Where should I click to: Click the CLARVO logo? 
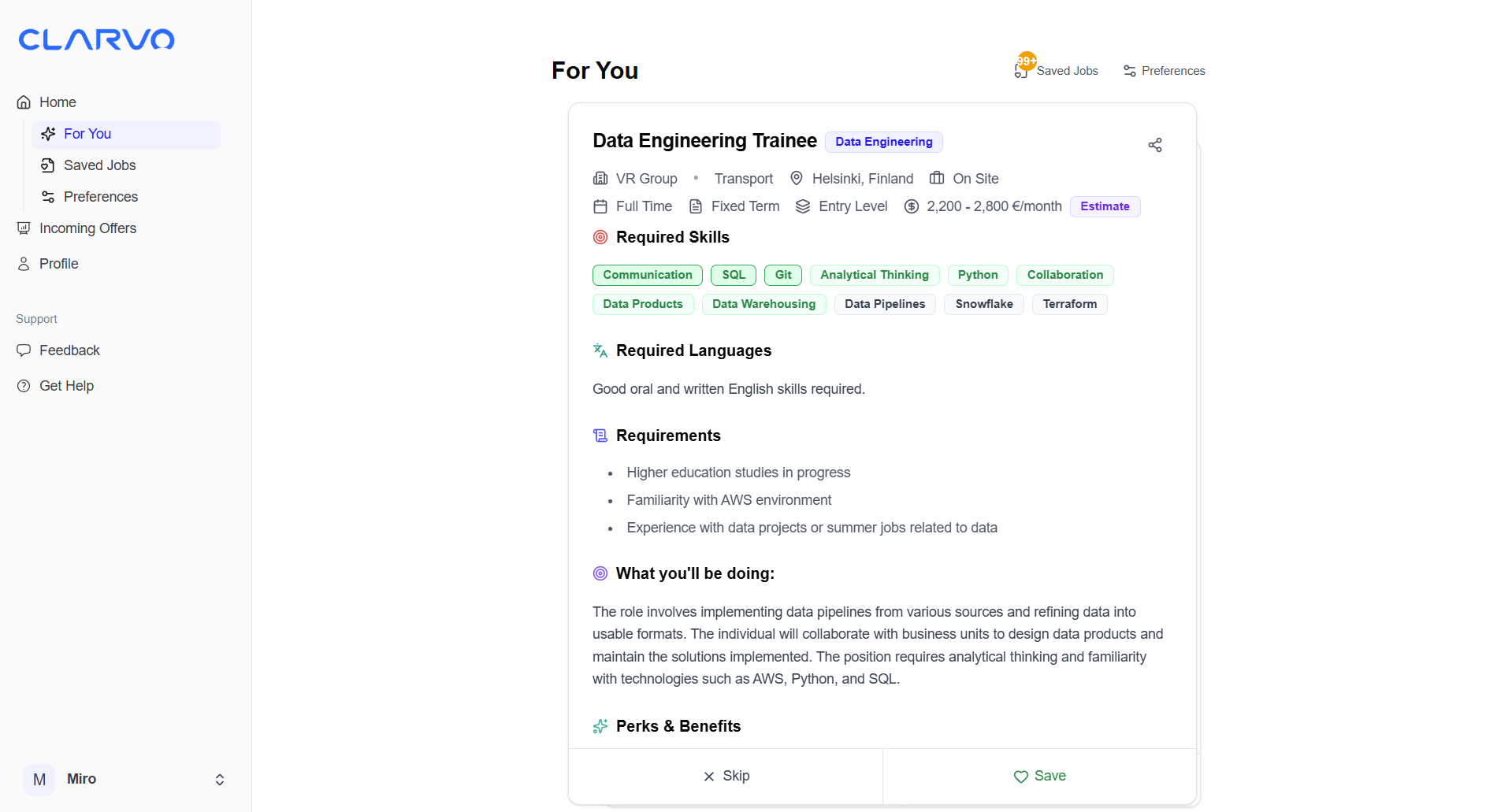(x=96, y=39)
